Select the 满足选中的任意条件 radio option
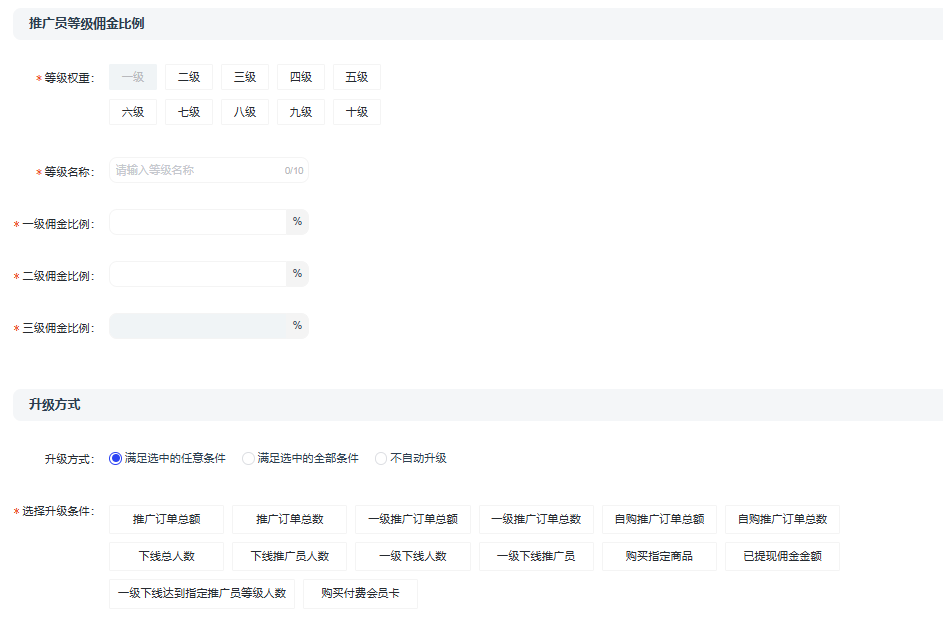Image resolution: width=943 pixels, height=637 pixels. coord(116,458)
